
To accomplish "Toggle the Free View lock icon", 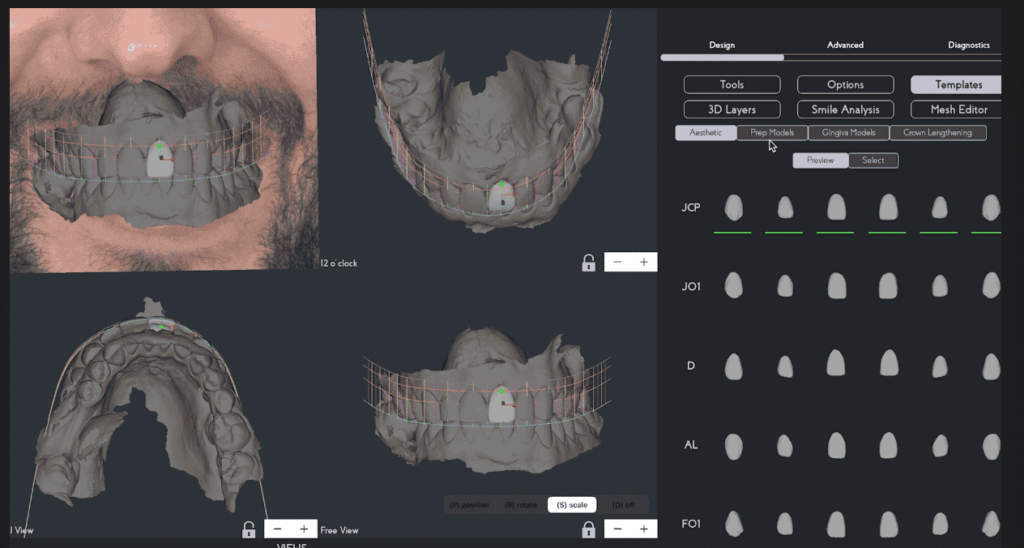I will 589,529.
